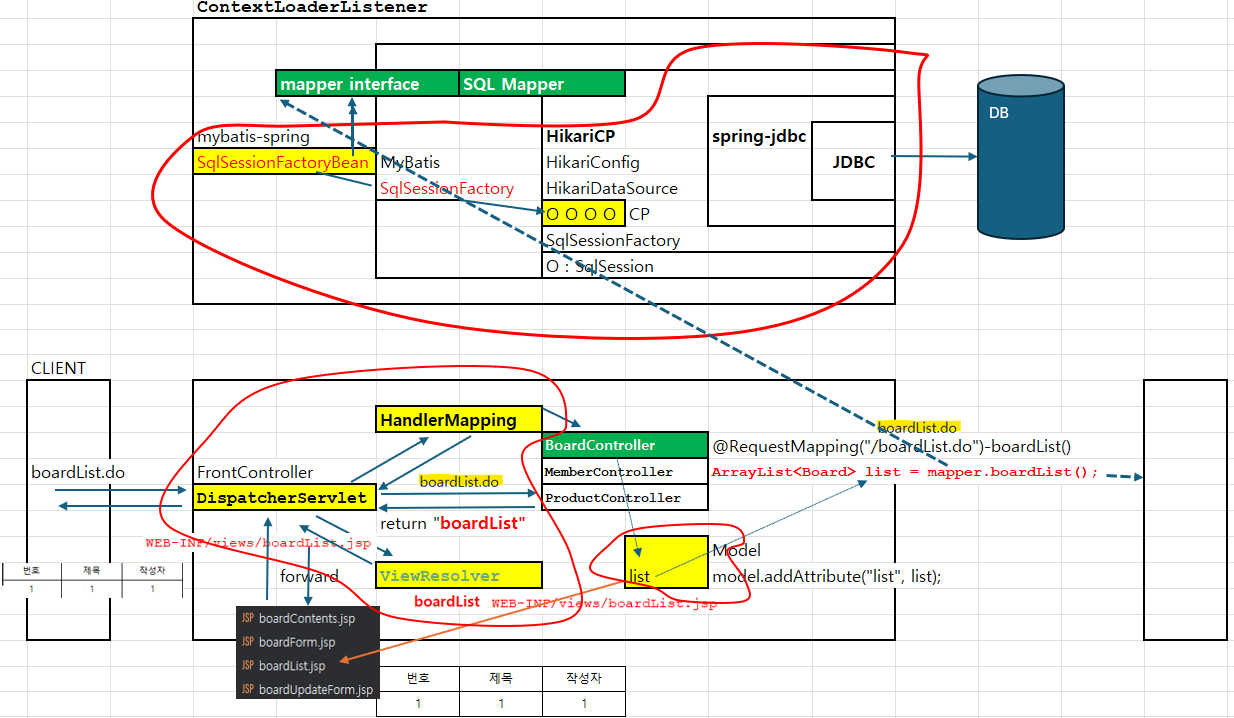Click the ContextLoaderListener title text
Viewport: 1234px width, 718px height.
(312, 7)
